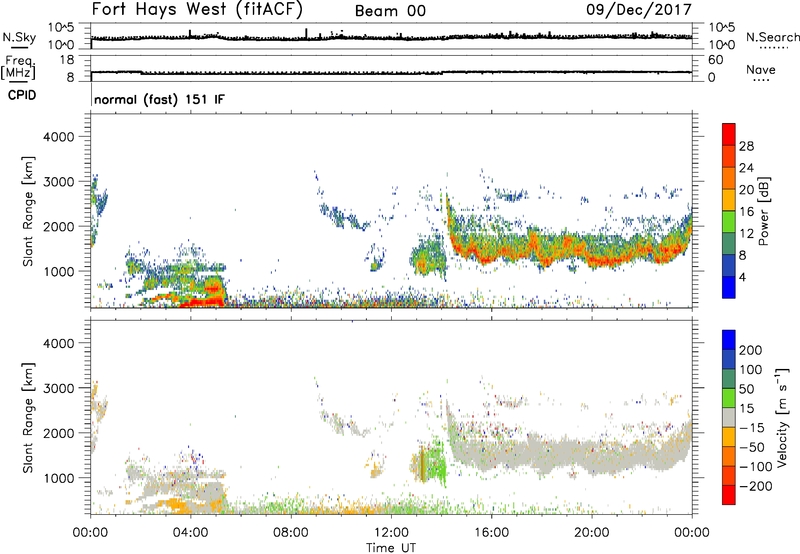Screen dimensions: 800x554
Task: Click the "Time UT" axis label
Action: [x=391, y=547]
